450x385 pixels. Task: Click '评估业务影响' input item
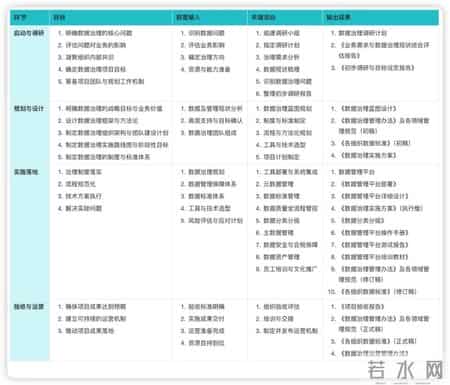[206, 45]
